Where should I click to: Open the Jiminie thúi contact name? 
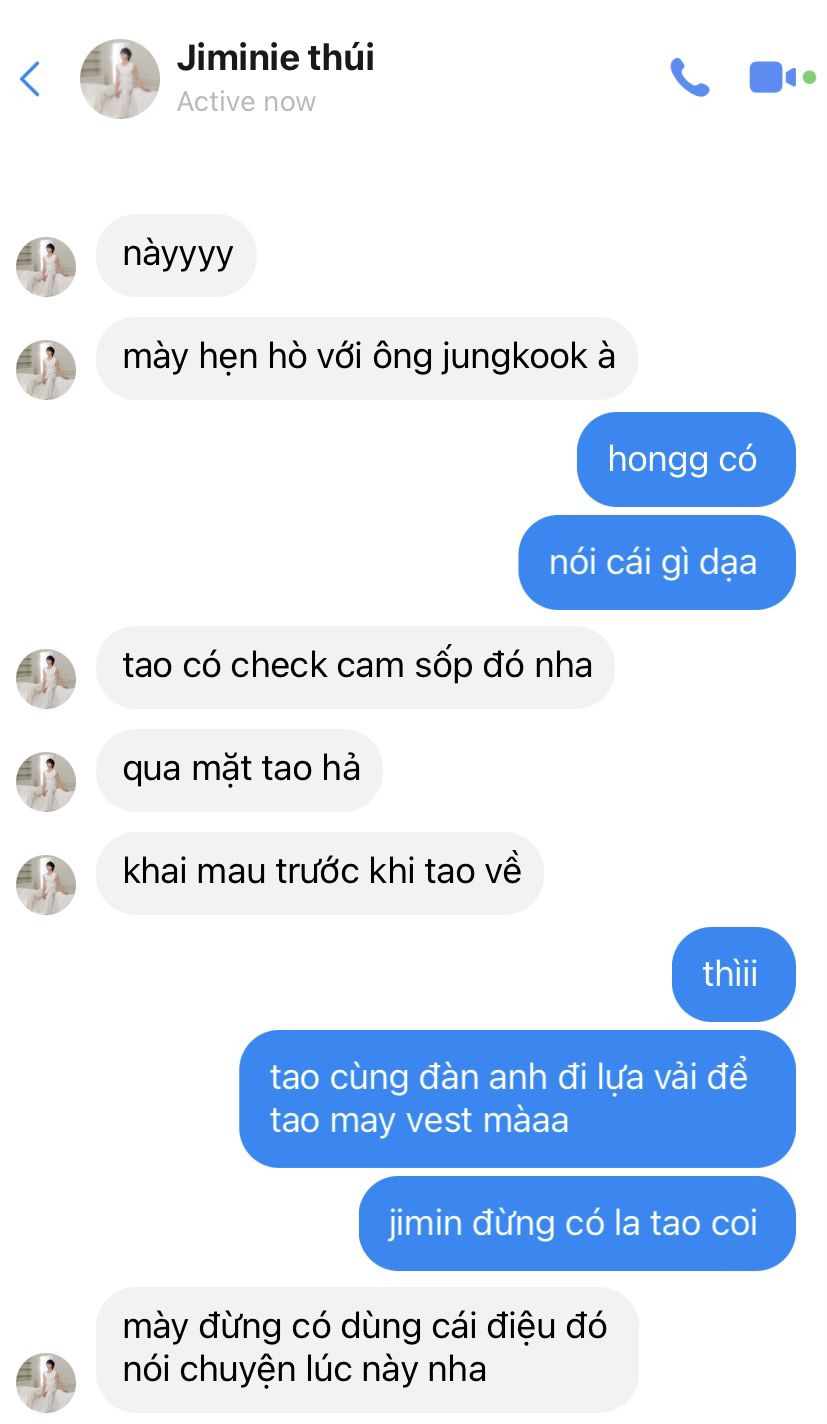click(x=275, y=57)
